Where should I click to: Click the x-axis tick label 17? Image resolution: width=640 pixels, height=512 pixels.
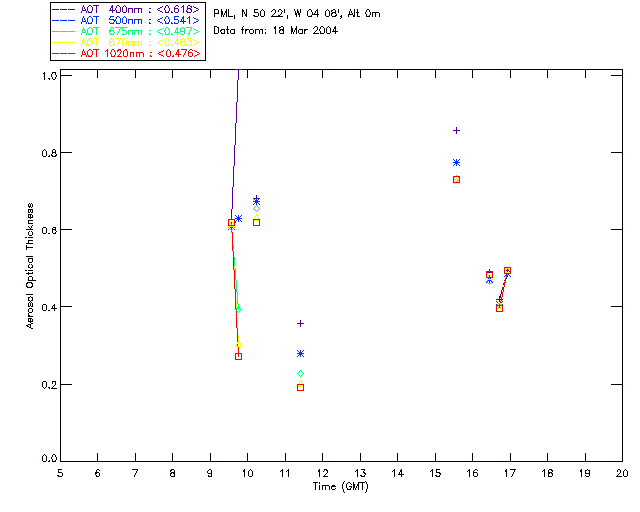pyautogui.click(x=510, y=473)
